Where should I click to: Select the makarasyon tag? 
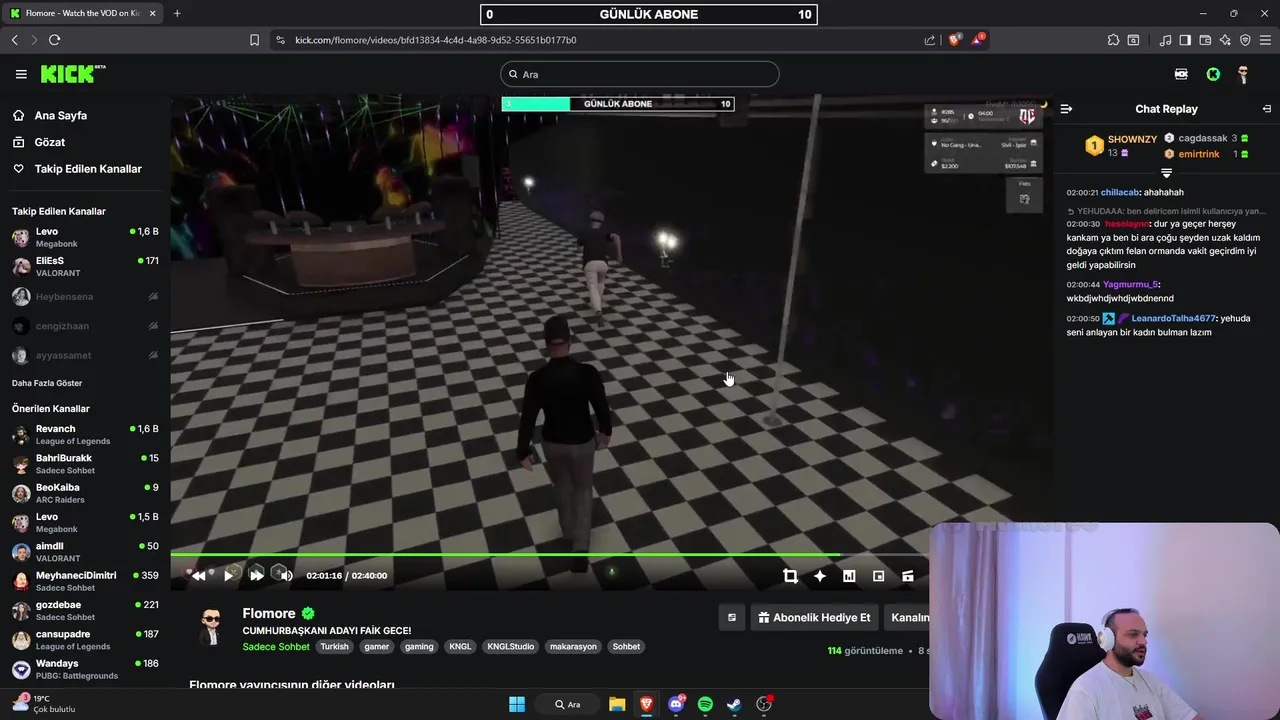(573, 646)
